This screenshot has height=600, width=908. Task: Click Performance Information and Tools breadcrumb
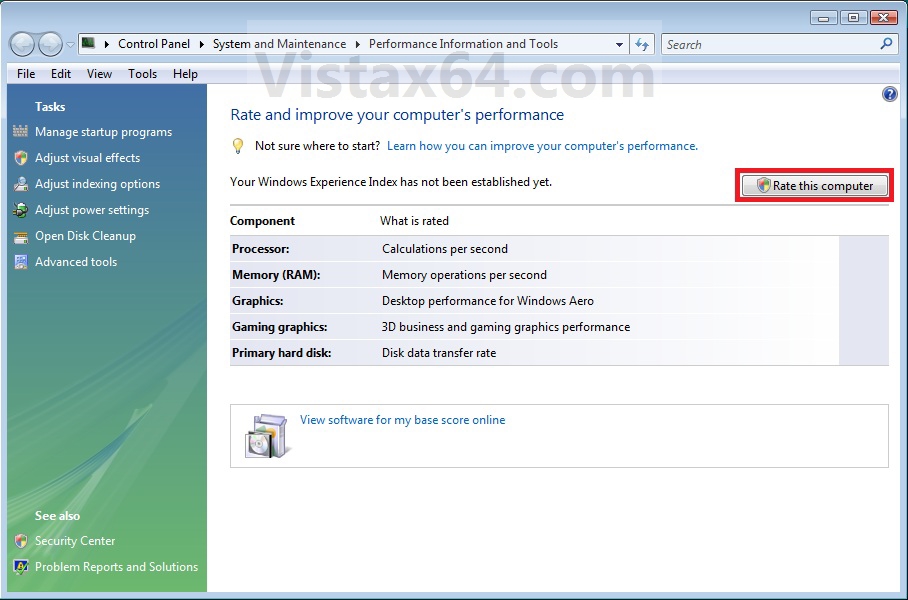click(x=463, y=44)
